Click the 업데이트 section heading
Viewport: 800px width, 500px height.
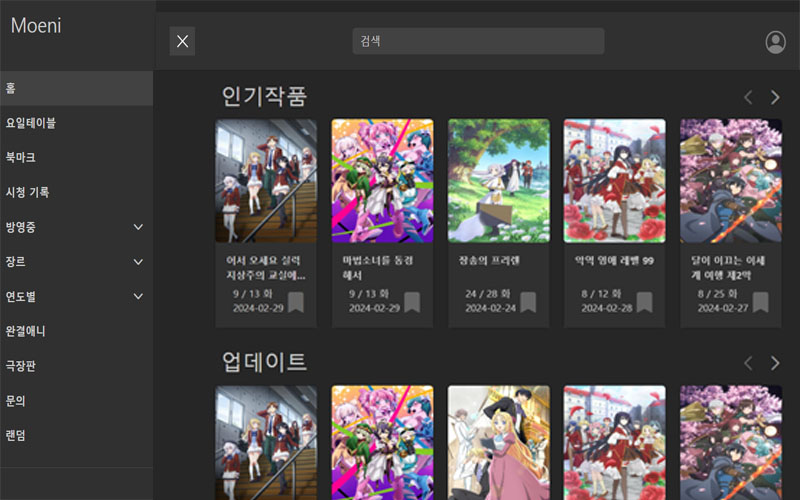(264, 362)
